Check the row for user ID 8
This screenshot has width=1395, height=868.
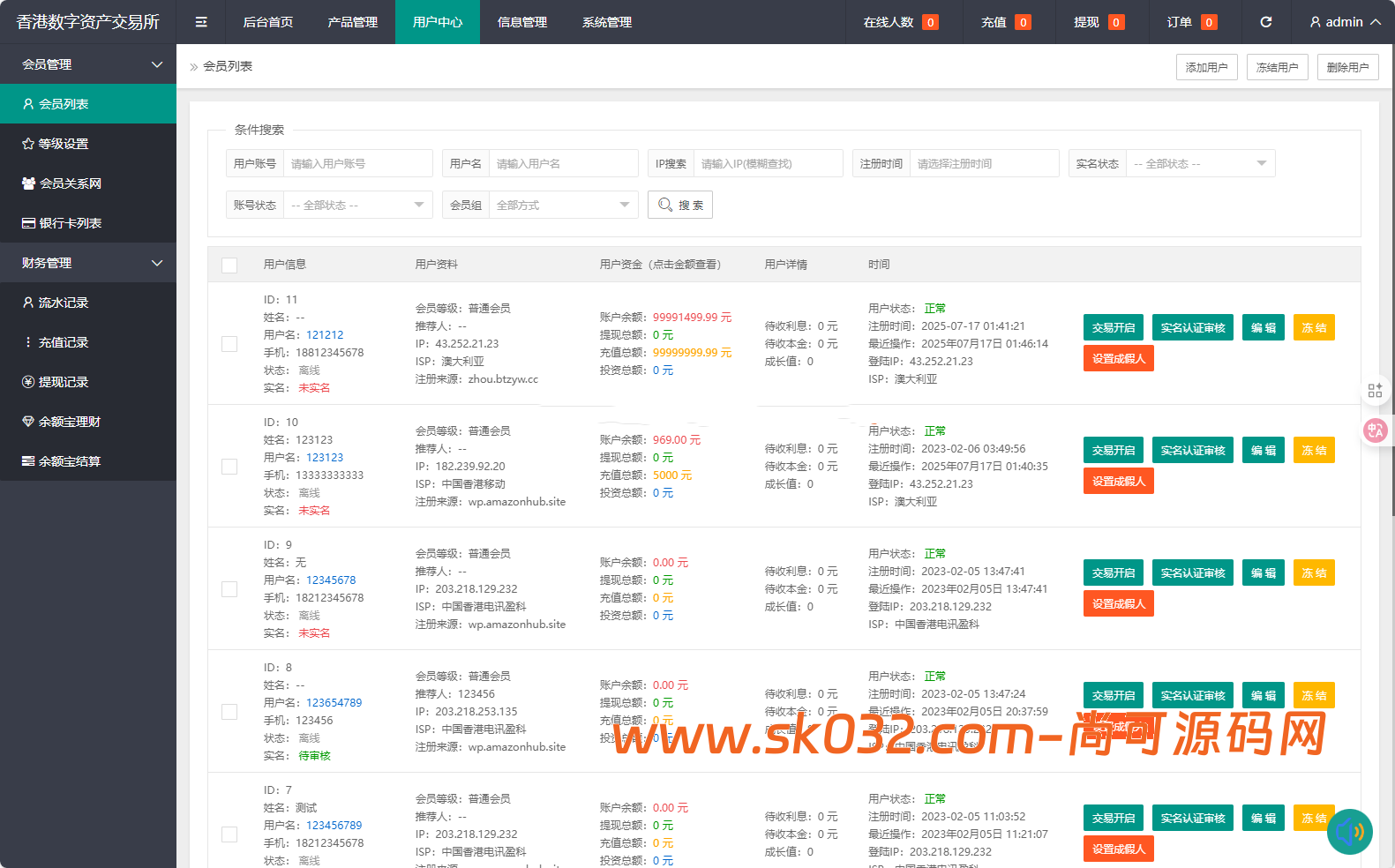pyautogui.click(x=229, y=712)
